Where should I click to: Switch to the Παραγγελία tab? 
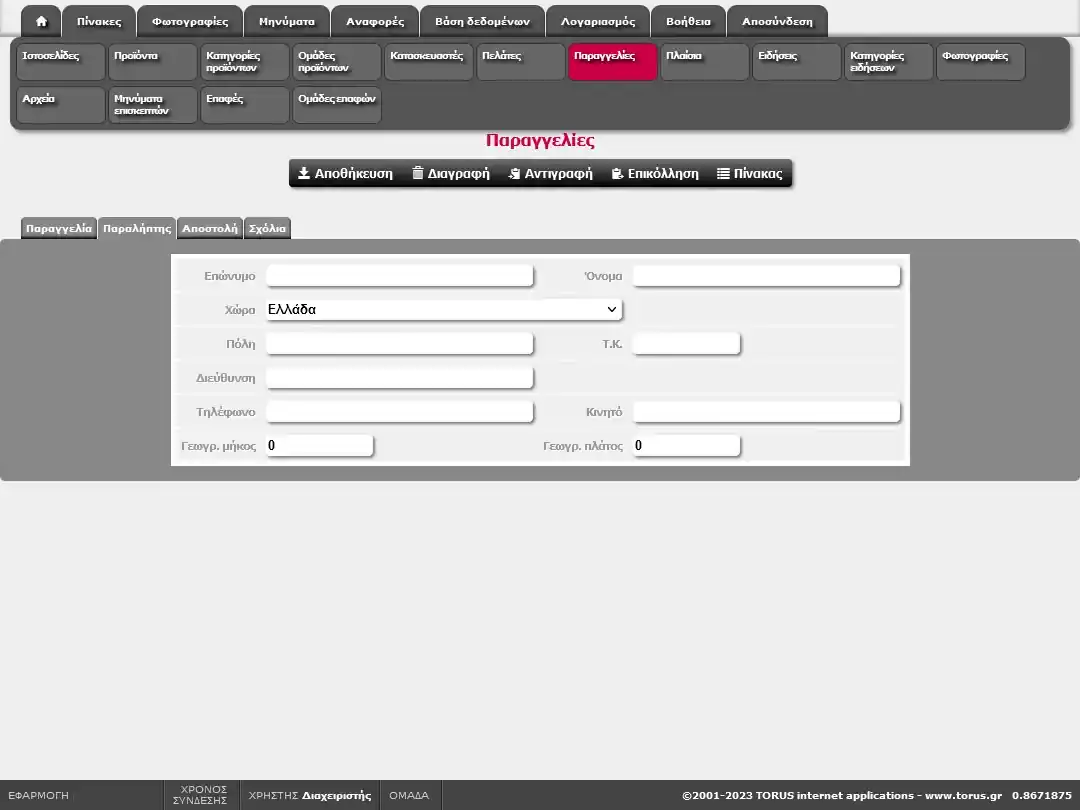pyautogui.click(x=59, y=228)
